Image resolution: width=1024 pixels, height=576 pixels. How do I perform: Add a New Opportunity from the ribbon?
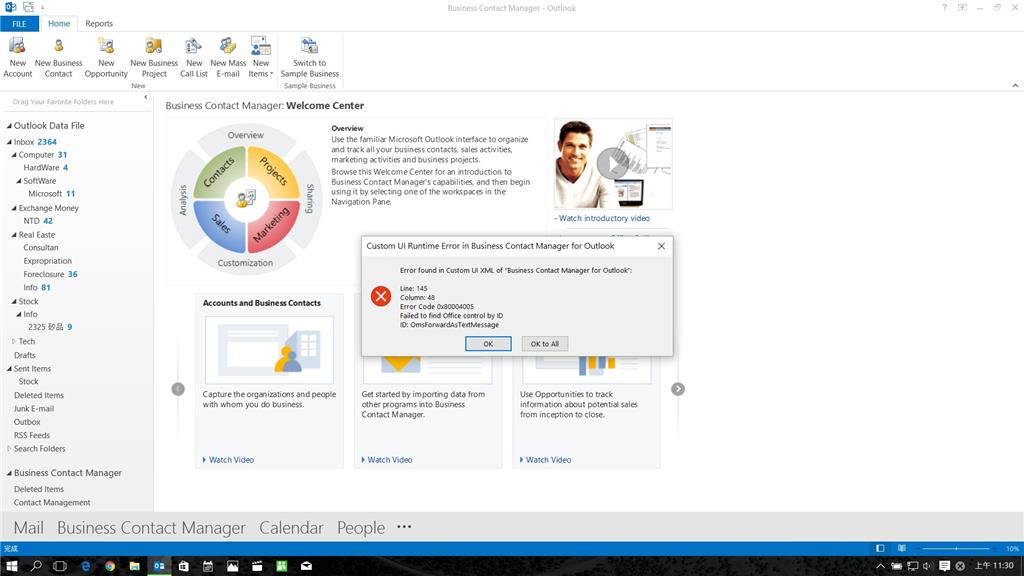[x=106, y=57]
